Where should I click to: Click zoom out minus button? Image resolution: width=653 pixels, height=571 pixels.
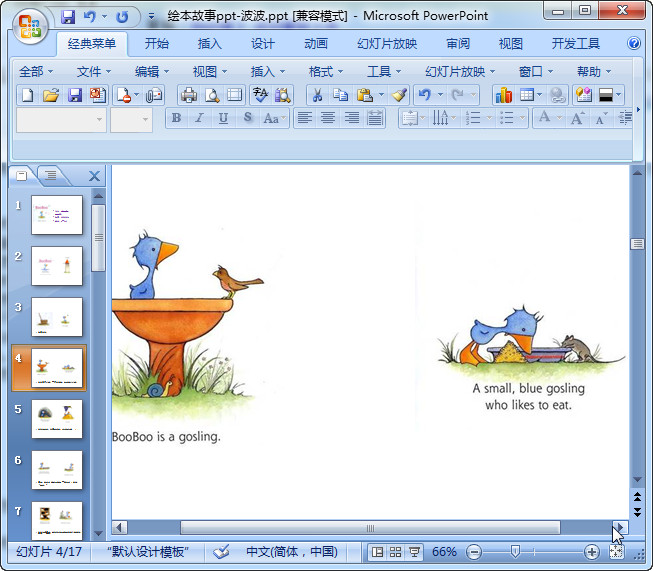tap(474, 552)
